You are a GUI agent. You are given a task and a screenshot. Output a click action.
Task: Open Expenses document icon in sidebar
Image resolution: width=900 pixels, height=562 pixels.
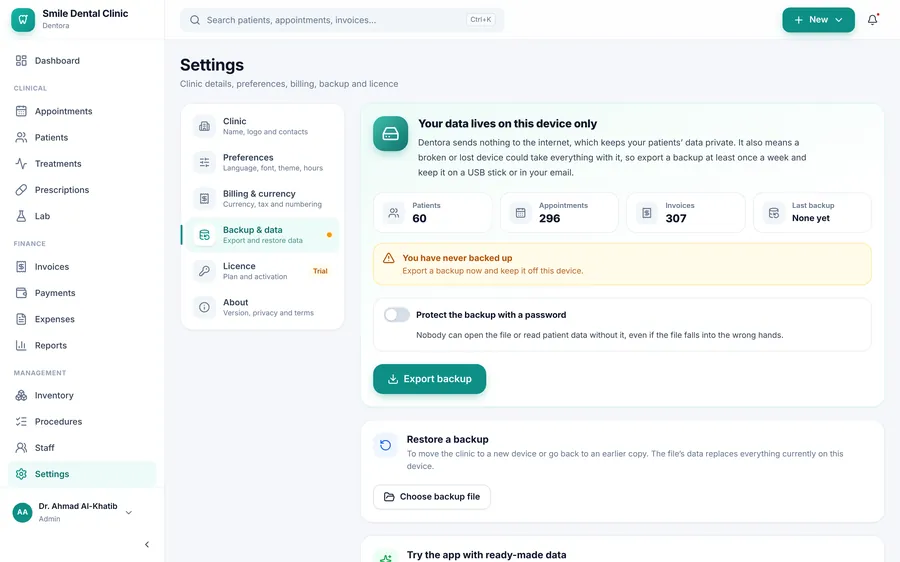(x=21, y=319)
